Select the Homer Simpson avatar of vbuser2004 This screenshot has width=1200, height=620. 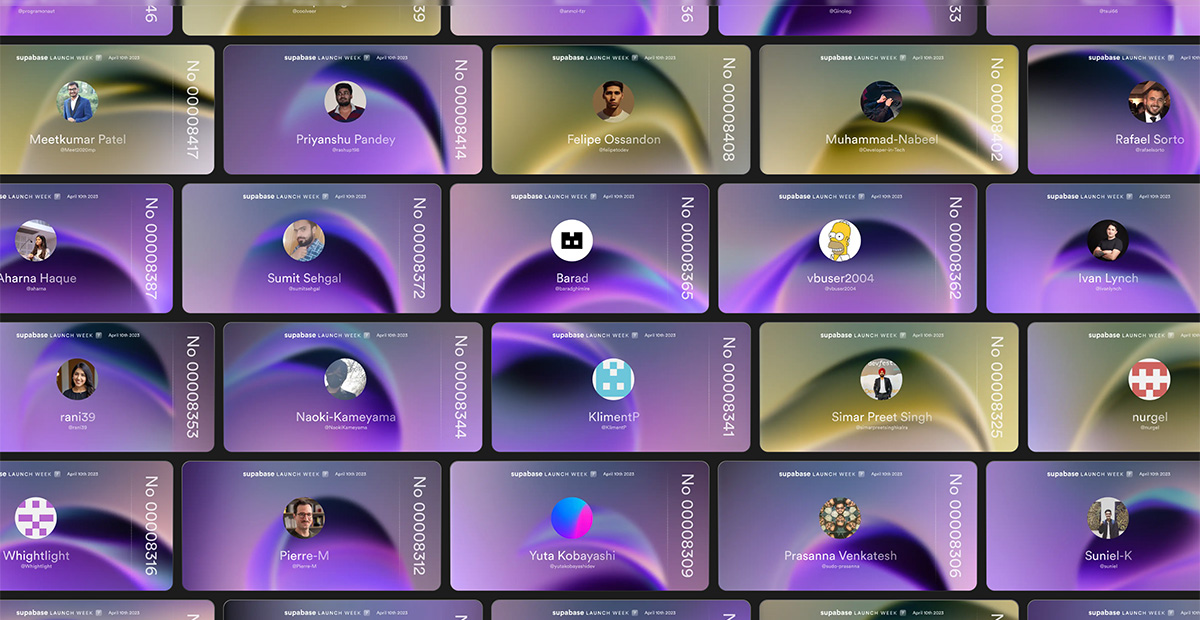point(840,241)
